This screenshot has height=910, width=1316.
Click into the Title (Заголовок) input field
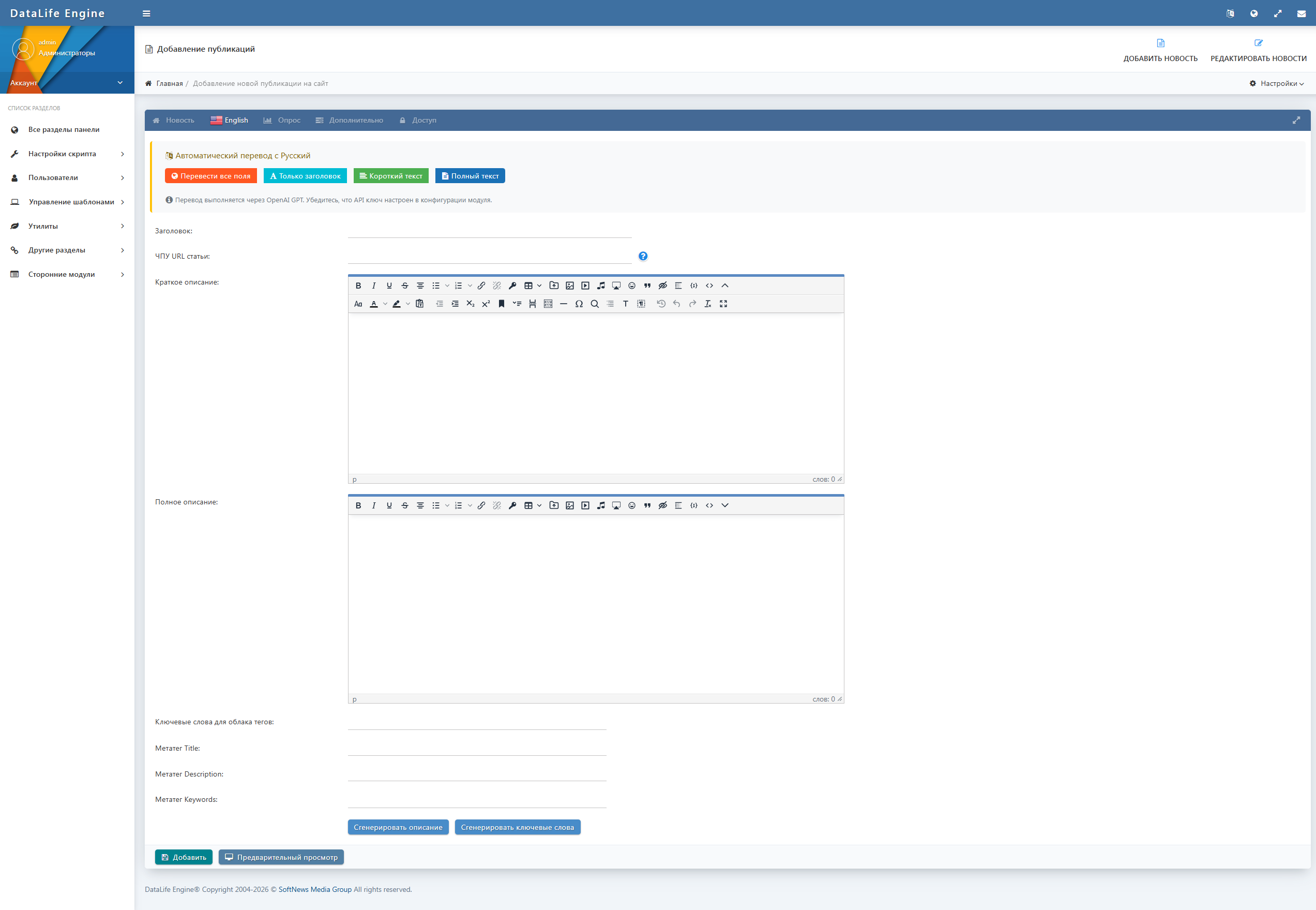tap(489, 230)
